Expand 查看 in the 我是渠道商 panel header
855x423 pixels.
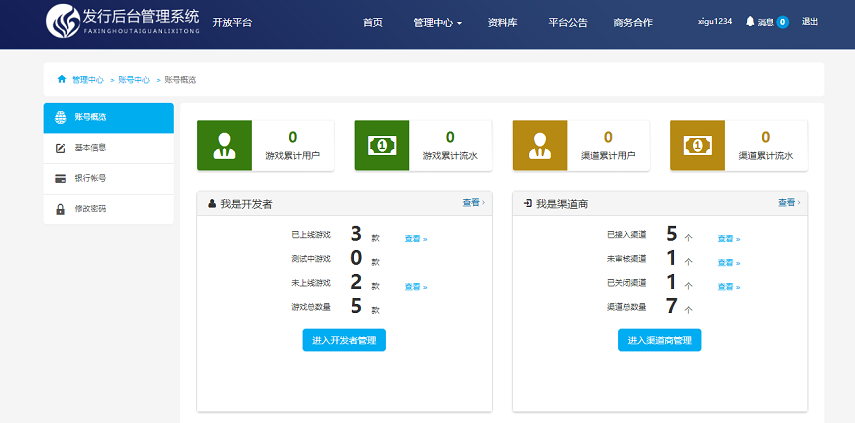(789, 203)
